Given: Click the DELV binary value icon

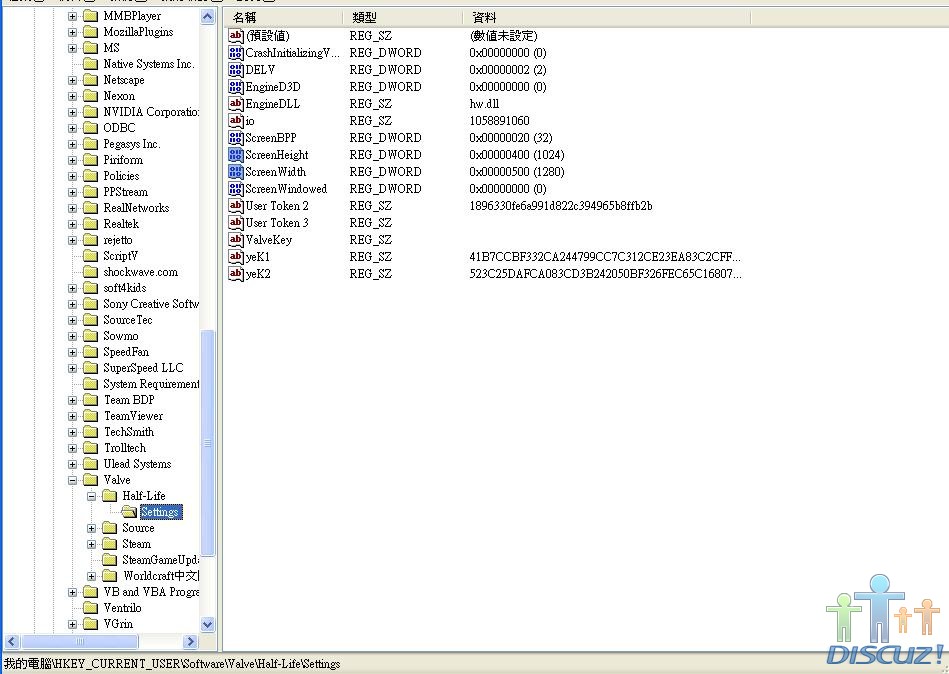Looking at the screenshot, I should (236, 70).
